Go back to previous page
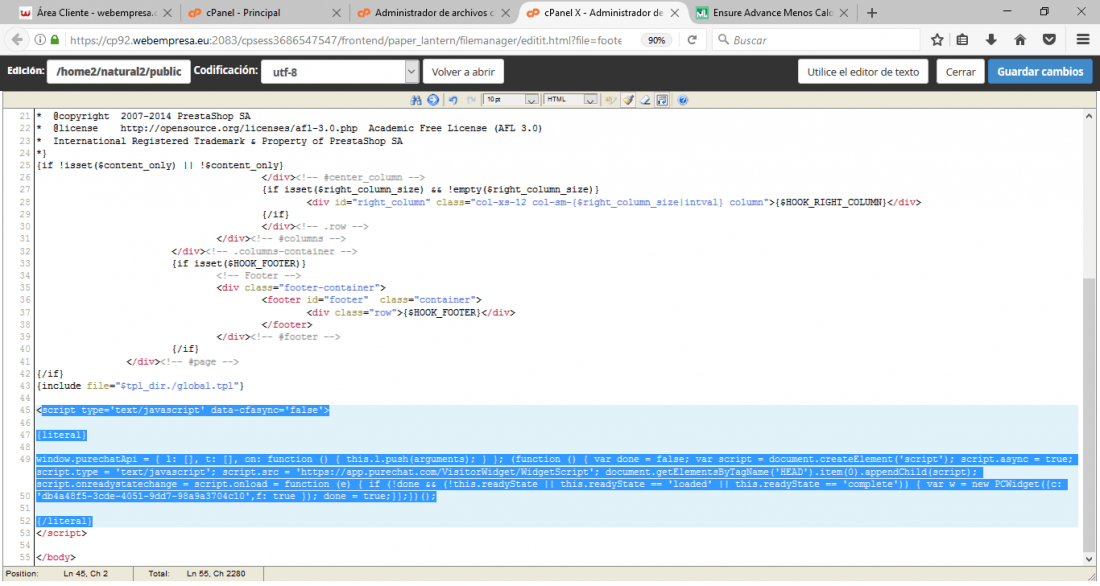This screenshot has width=1100, height=586. (17, 40)
